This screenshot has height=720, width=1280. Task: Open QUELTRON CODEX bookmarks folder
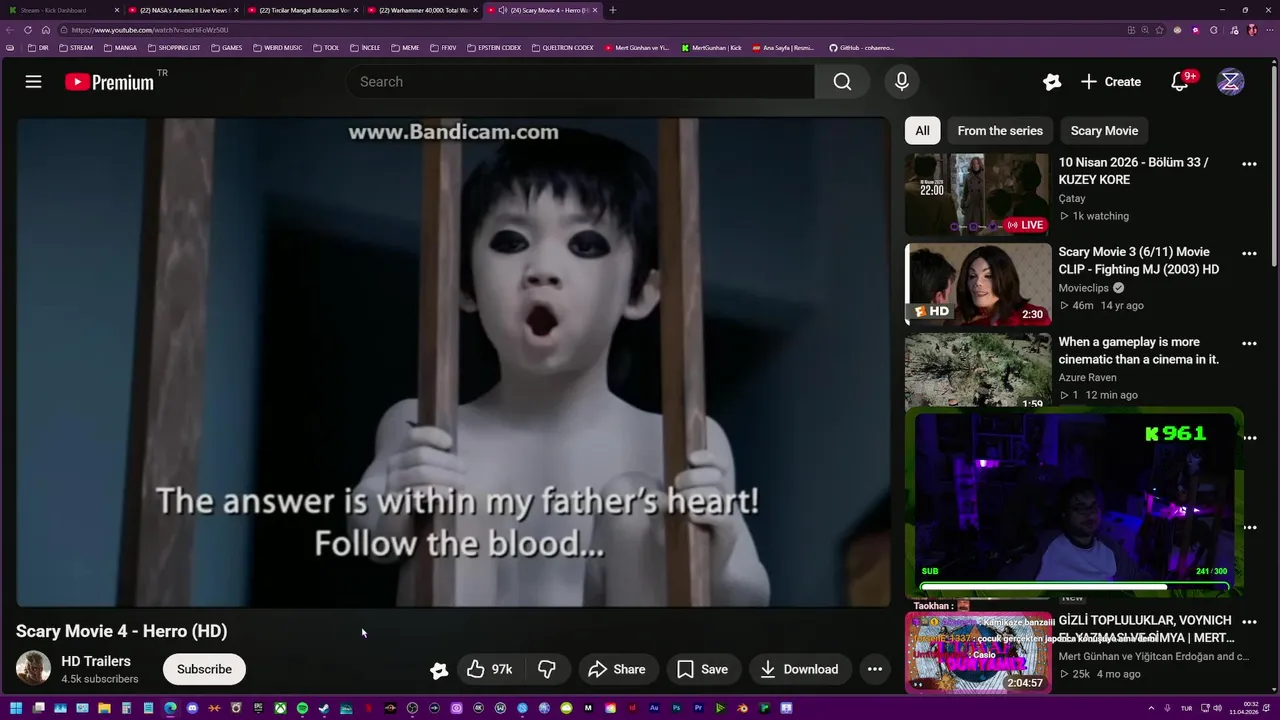point(563,47)
